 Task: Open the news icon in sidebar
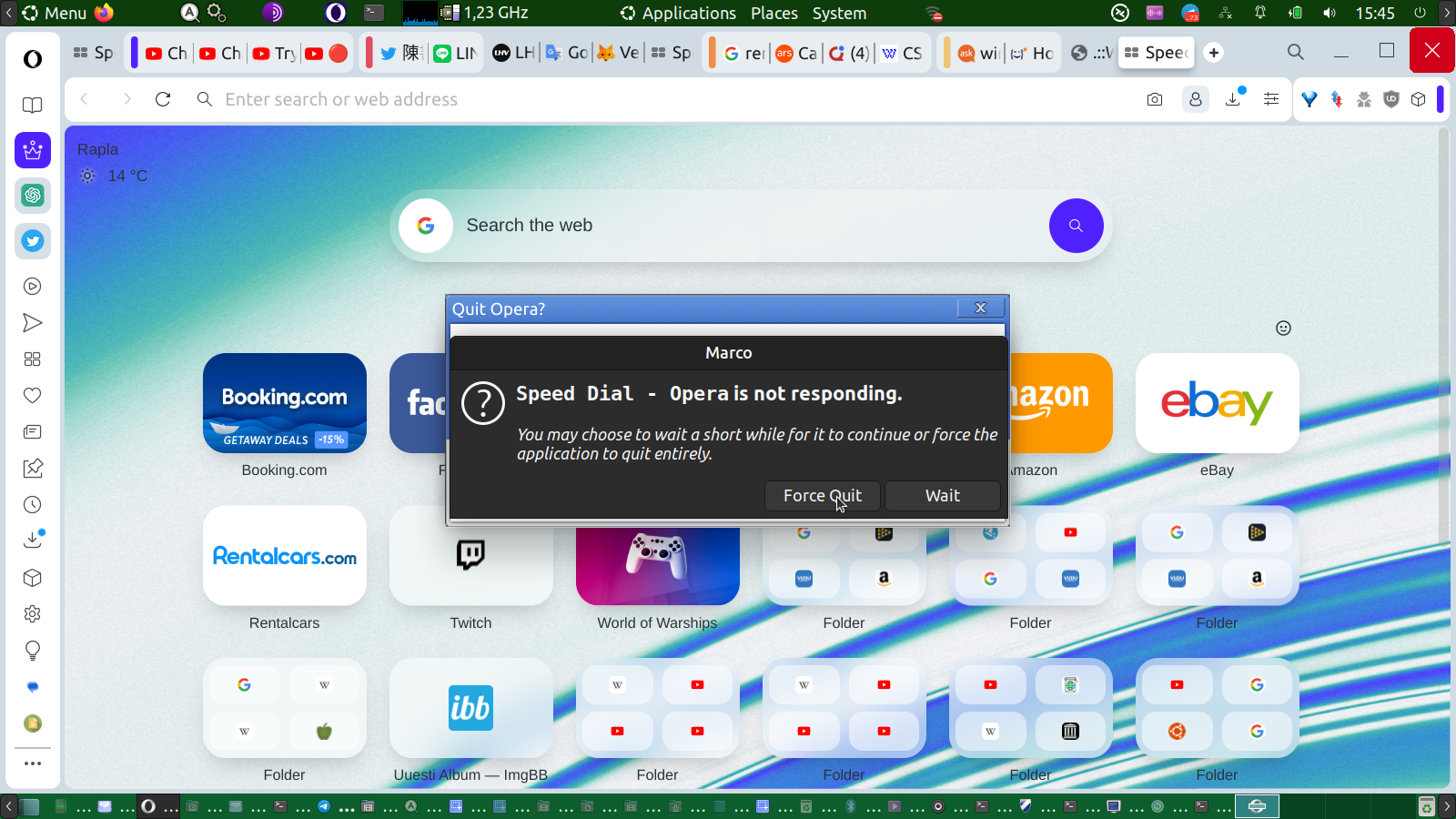tap(33, 432)
